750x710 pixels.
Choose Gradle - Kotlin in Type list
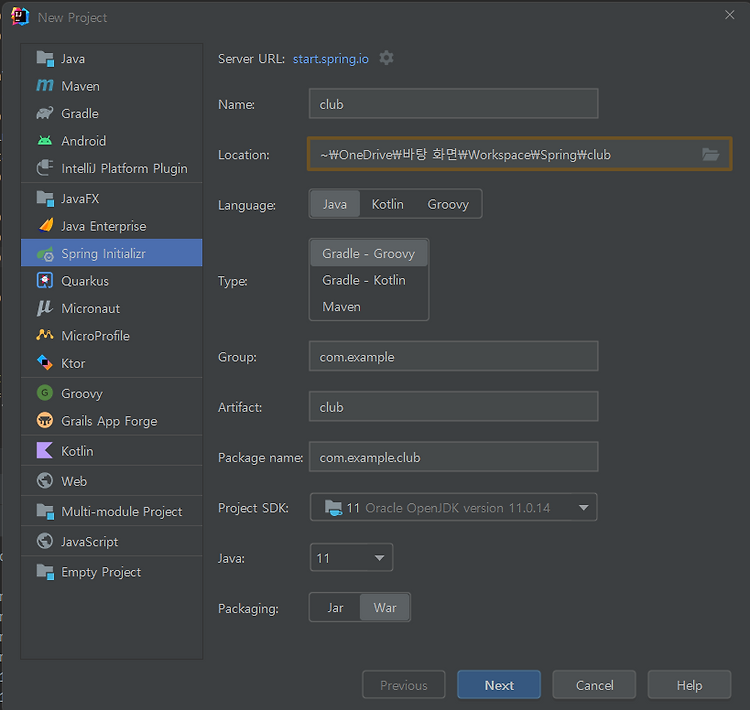(364, 280)
